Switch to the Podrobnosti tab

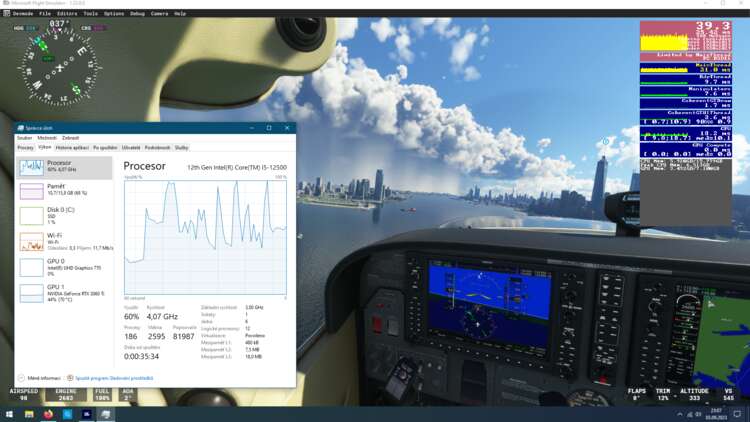pos(157,148)
